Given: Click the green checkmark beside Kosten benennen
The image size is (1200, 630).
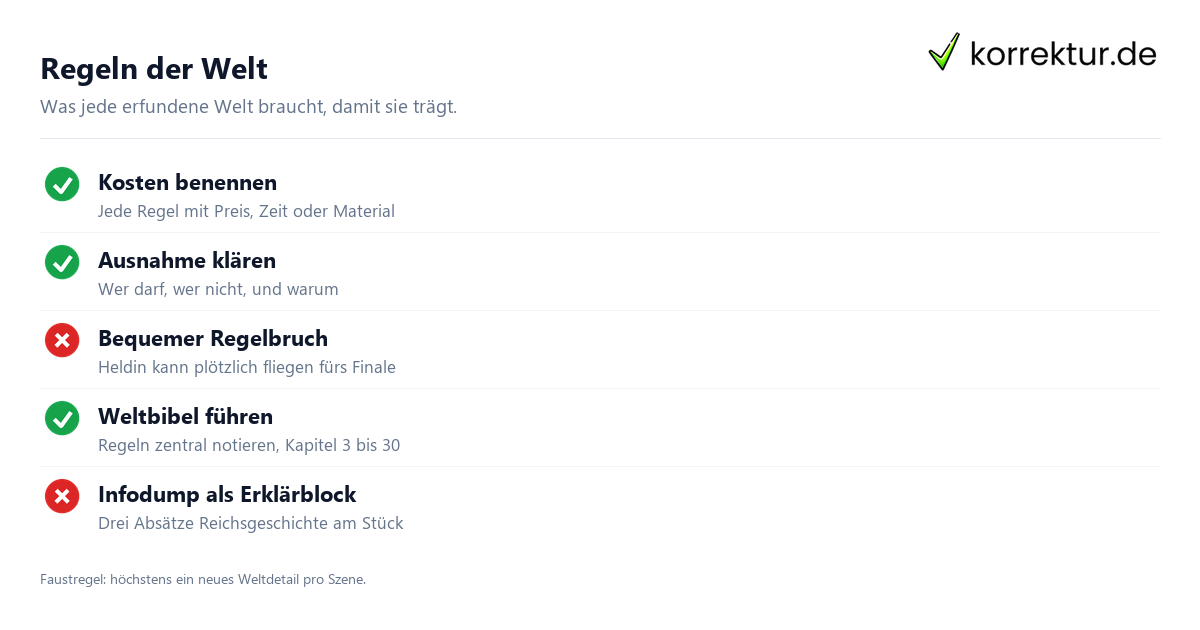Looking at the screenshot, I should tap(62, 184).
